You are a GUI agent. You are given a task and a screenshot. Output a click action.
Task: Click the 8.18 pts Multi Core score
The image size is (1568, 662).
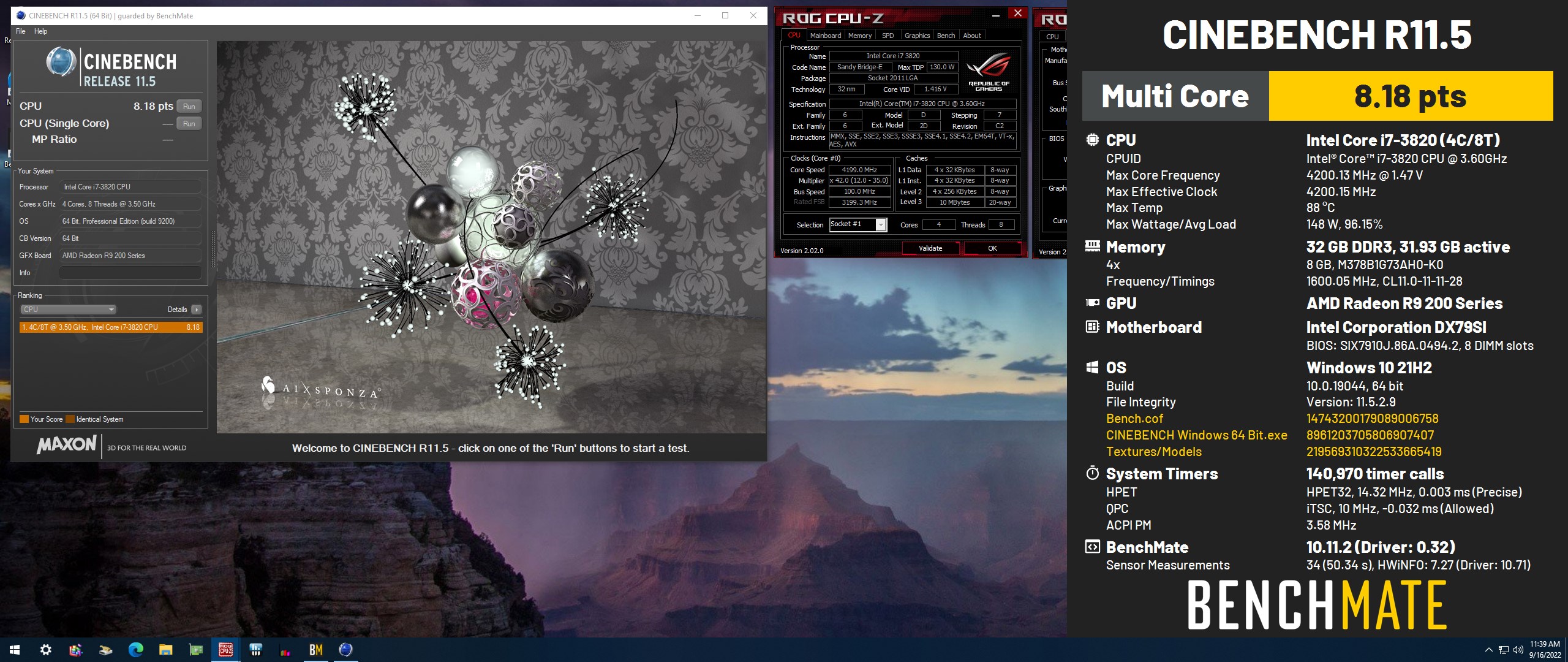point(1411,96)
